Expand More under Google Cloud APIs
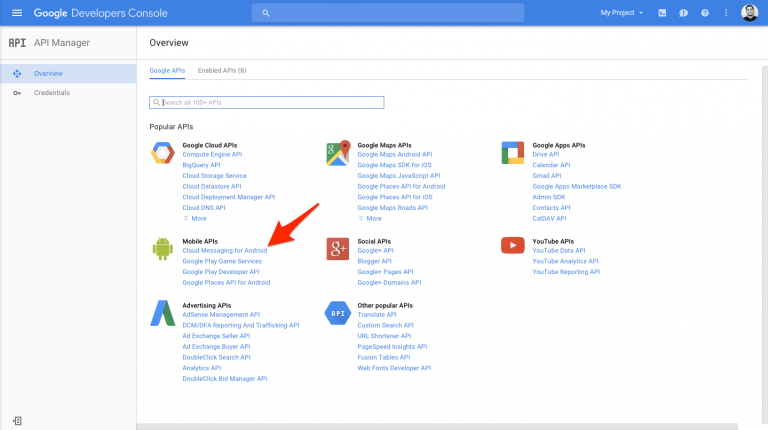The height and width of the screenshot is (430, 768). (195, 218)
